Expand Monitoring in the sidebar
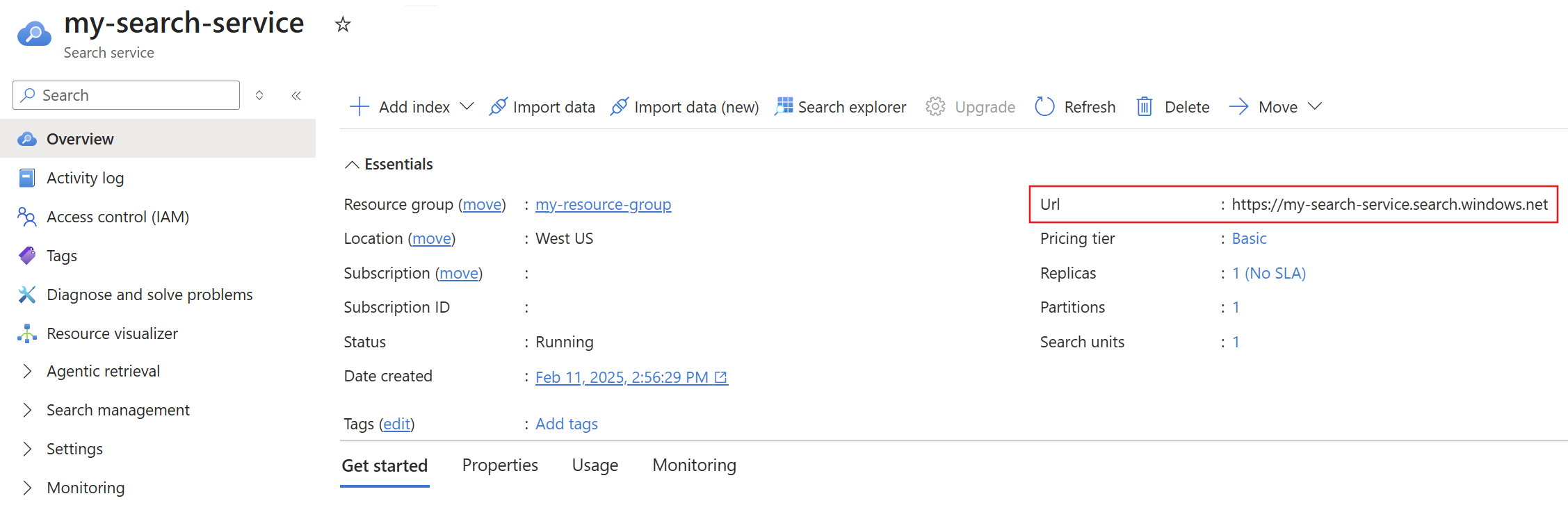Screen dimensions: 1568x512 coord(27,488)
